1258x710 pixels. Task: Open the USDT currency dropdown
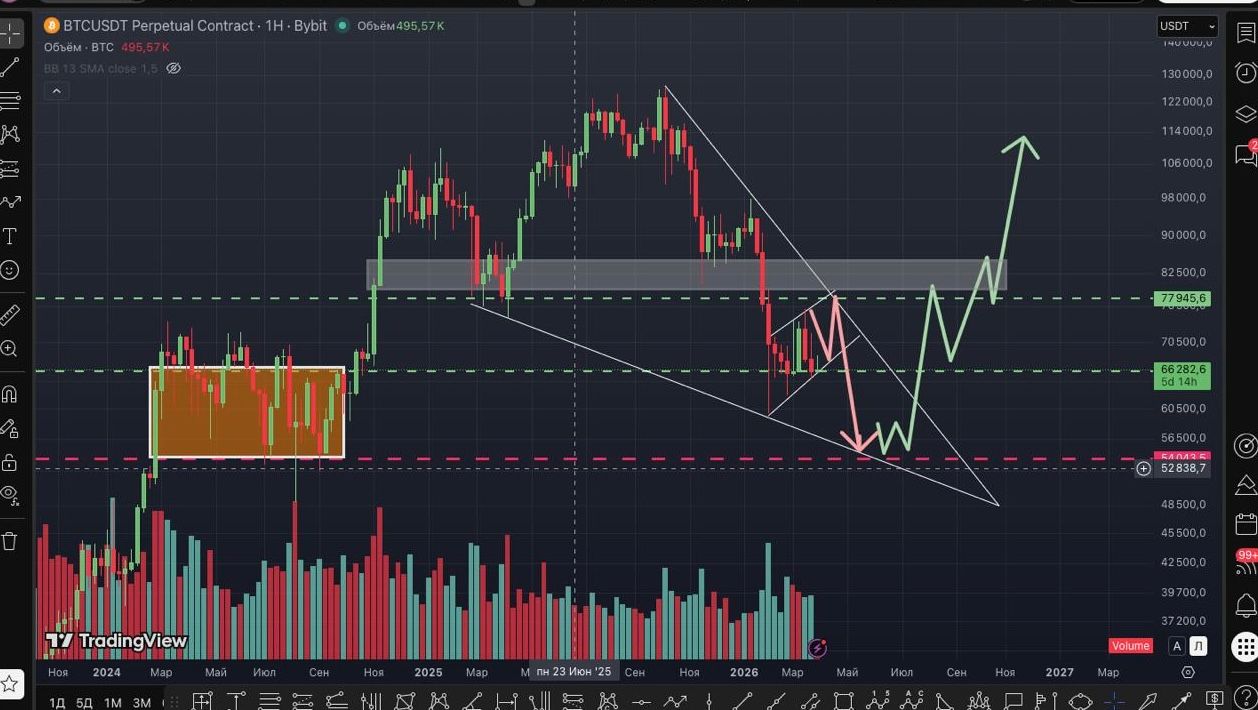tap(1187, 27)
